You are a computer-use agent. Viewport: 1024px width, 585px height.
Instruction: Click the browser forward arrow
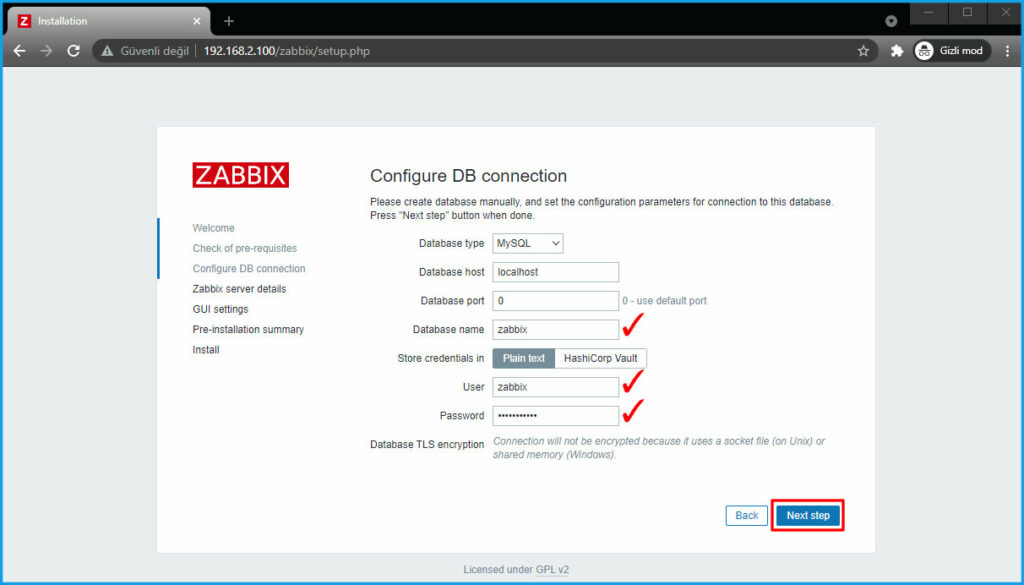pyautogui.click(x=46, y=51)
